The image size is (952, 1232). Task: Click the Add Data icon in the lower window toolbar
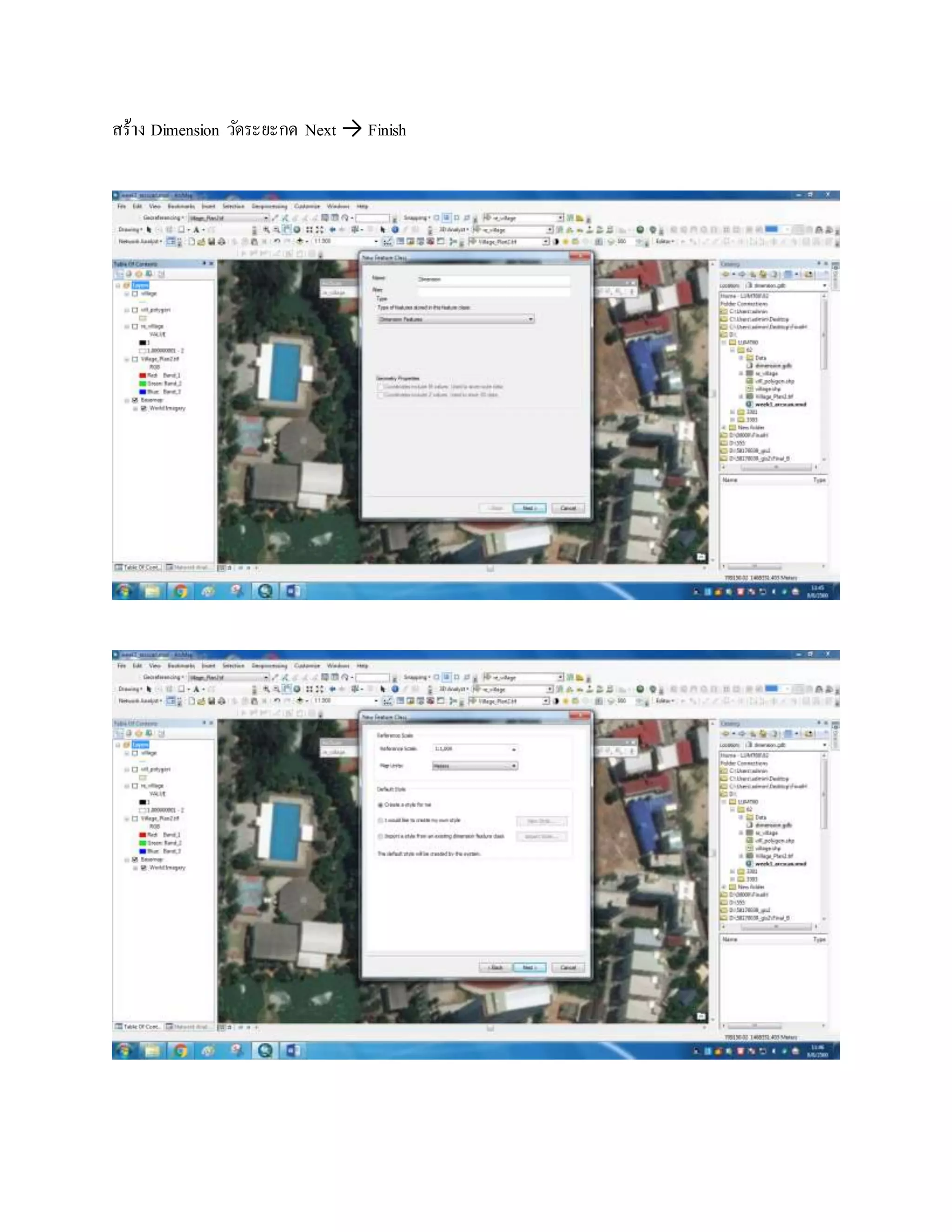click(x=299, y=701)
